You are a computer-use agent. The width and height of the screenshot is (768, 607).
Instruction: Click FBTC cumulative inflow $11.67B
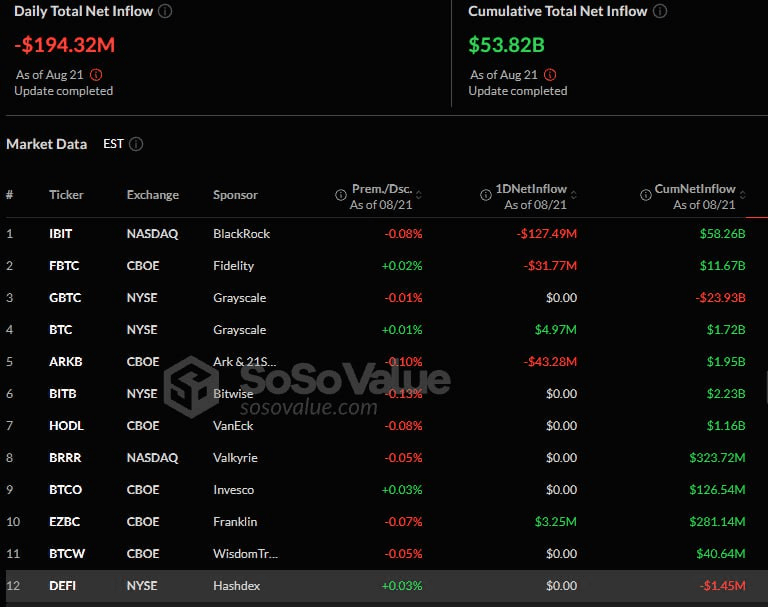click(x=722, y=266)
